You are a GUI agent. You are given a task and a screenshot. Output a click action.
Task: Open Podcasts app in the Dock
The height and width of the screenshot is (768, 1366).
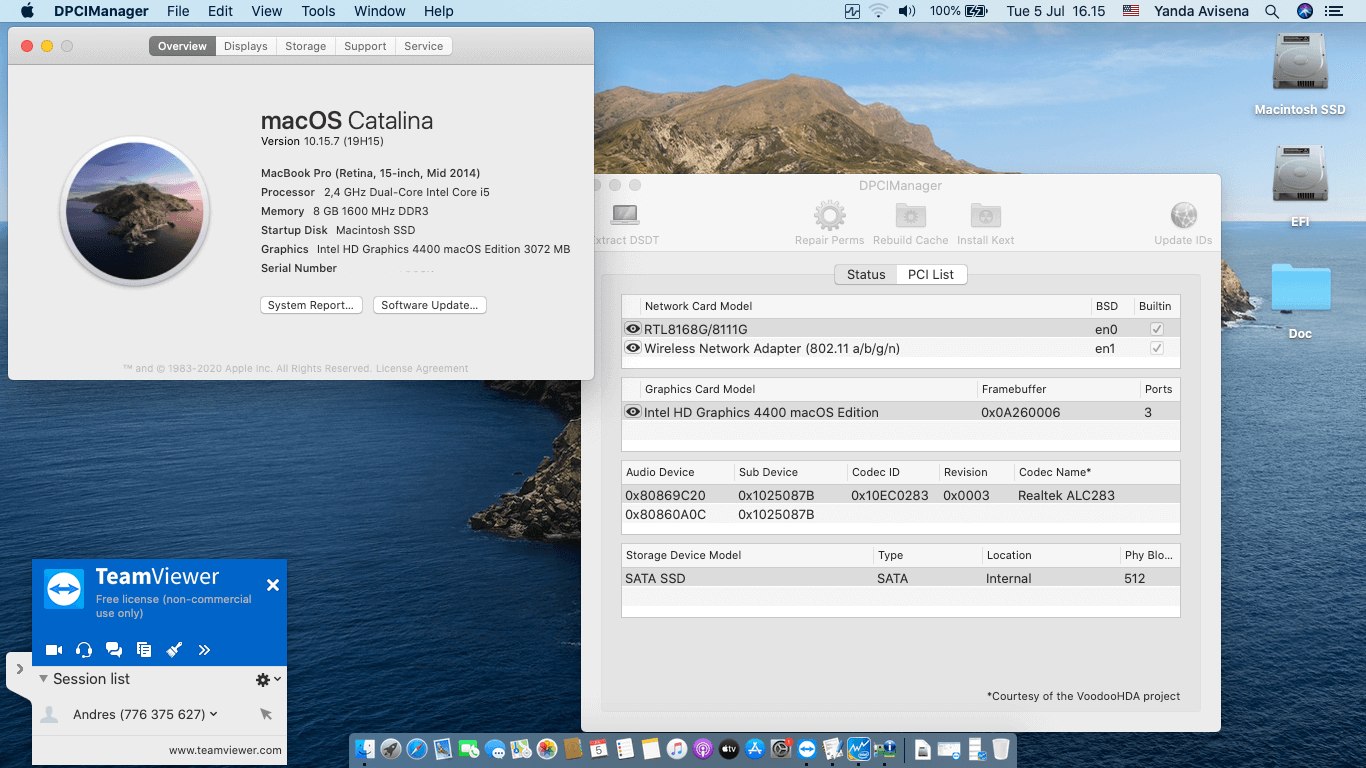click(x=702, y=748)
